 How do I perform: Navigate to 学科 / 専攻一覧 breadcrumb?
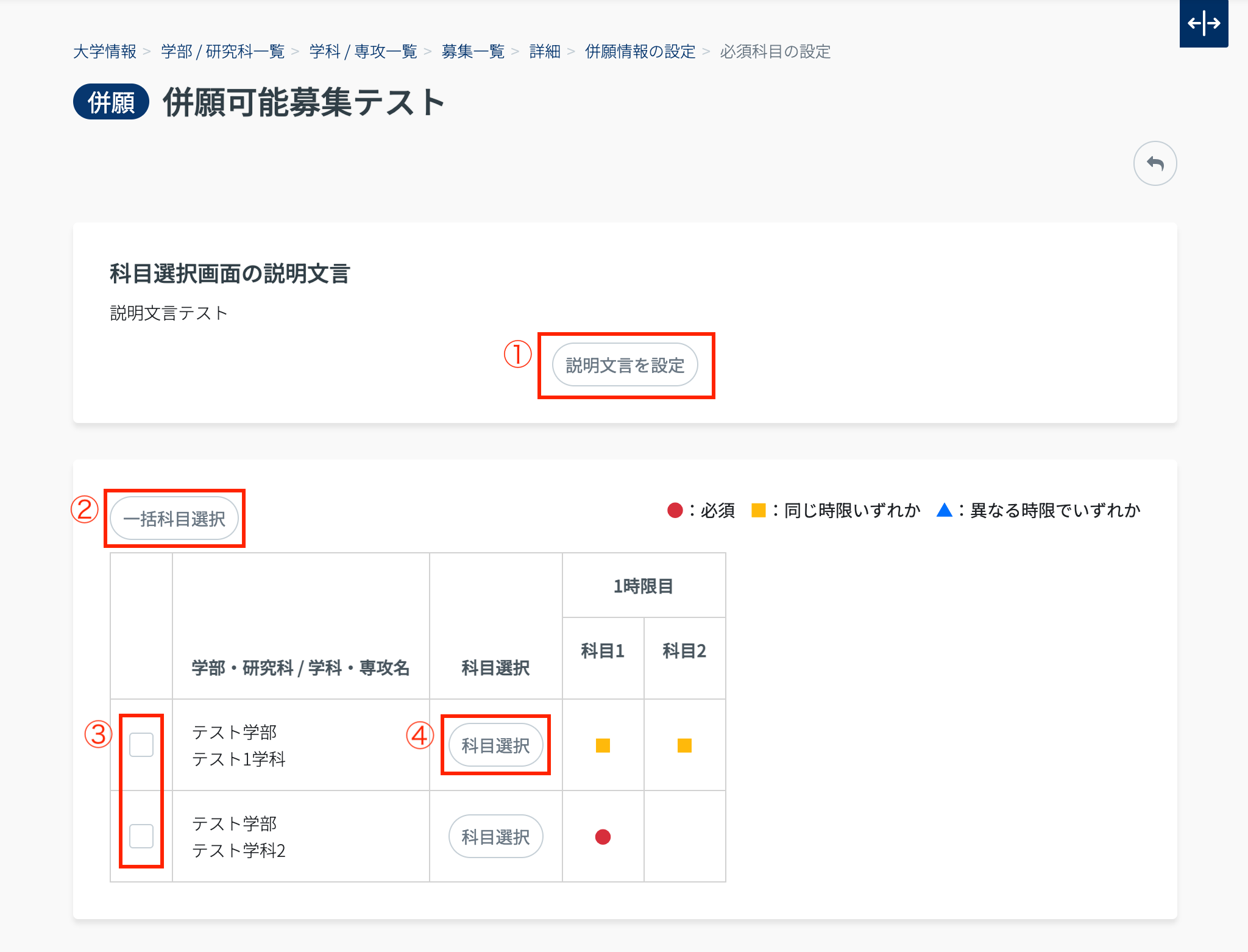(x=363, y=52)
